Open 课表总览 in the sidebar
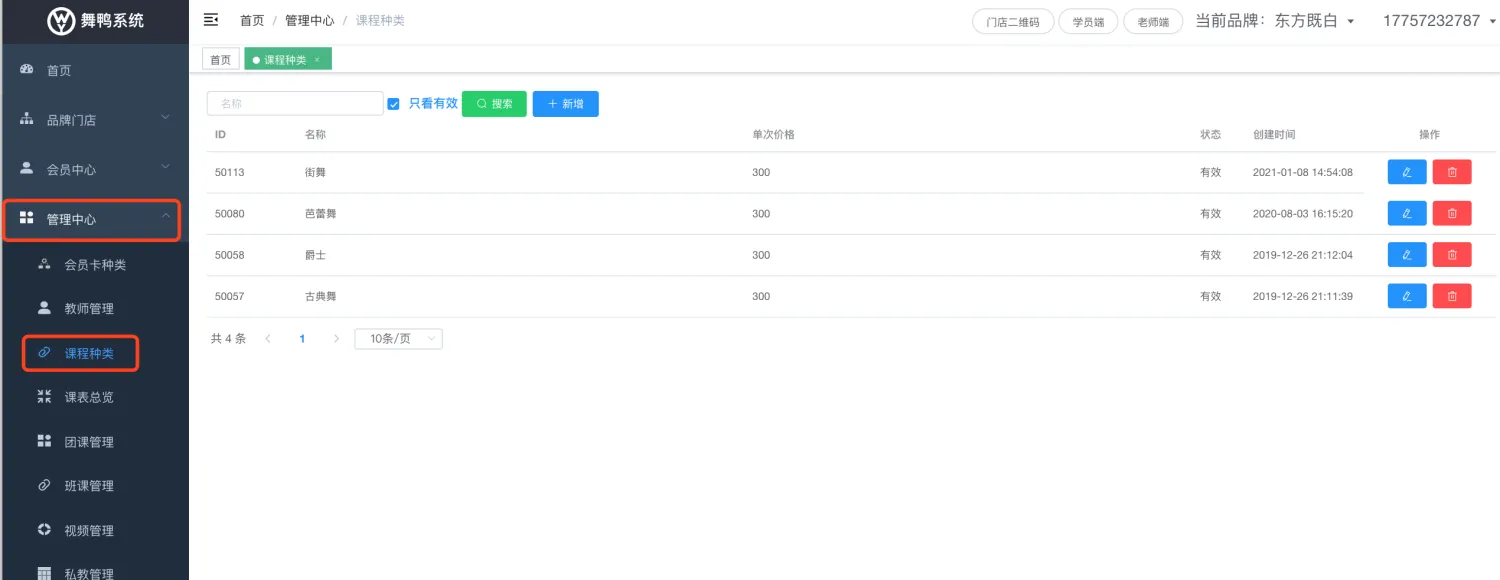 click(x=89, y=397)
